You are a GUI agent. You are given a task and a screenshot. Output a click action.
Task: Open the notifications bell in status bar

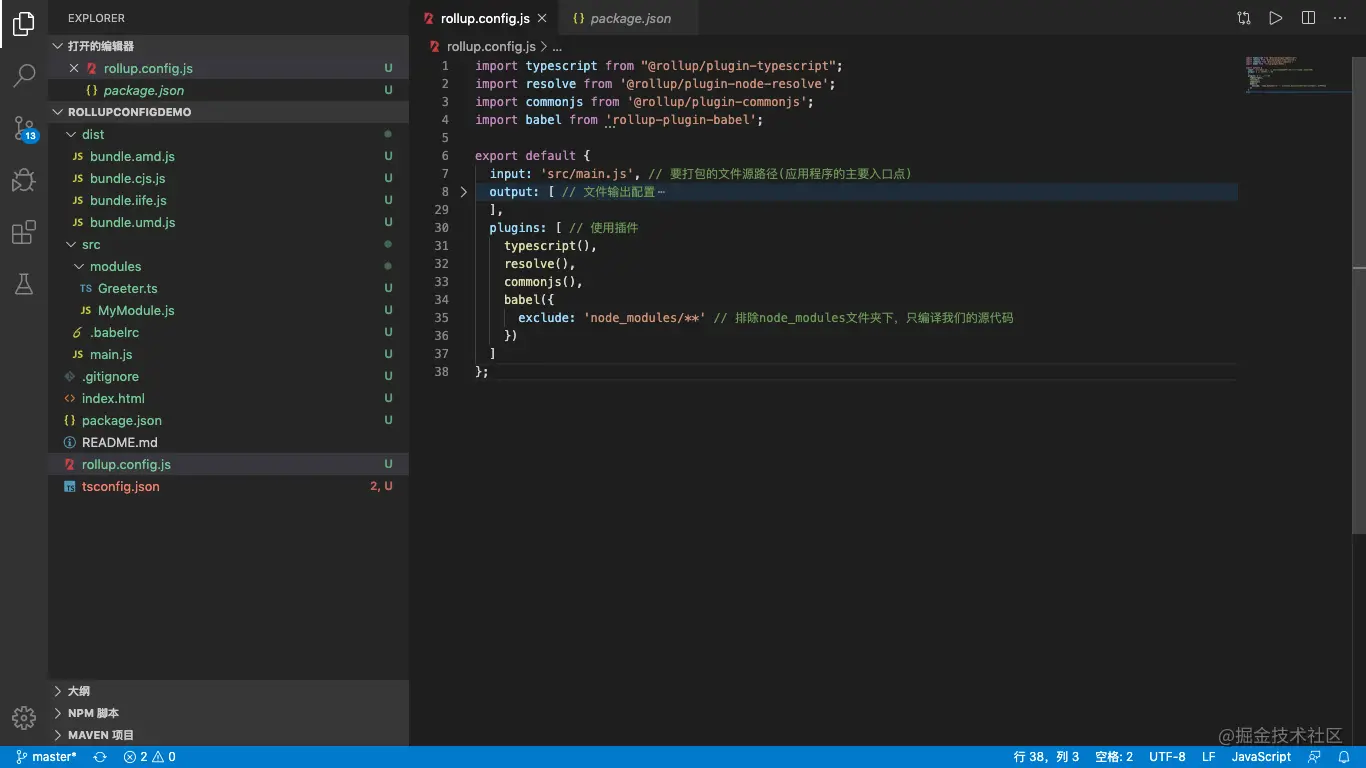click(x=1343, y=757)
